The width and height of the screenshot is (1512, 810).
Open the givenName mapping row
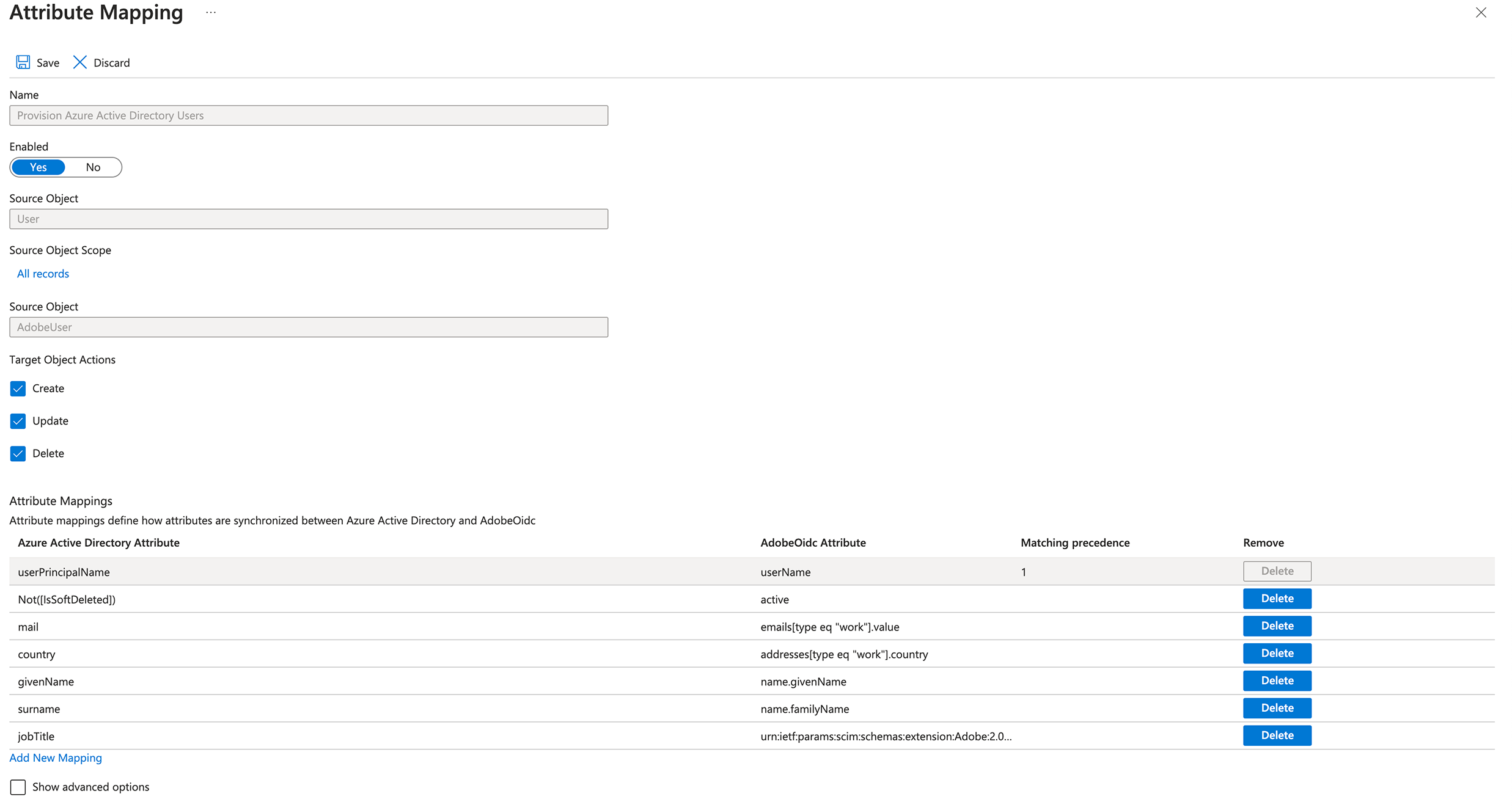click(x=46, y=681)
